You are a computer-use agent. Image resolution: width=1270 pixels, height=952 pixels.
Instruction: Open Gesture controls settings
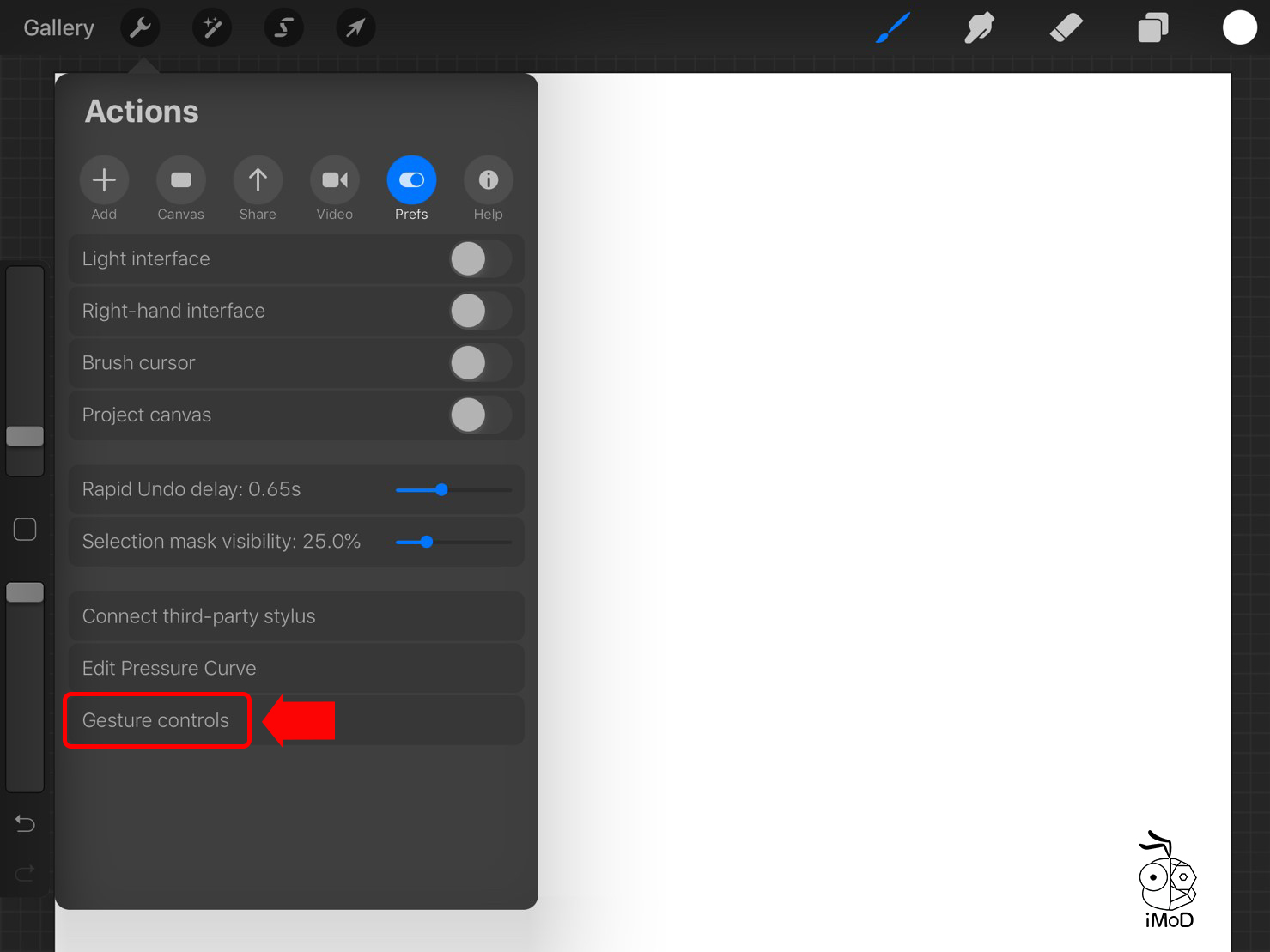(156, 720)
